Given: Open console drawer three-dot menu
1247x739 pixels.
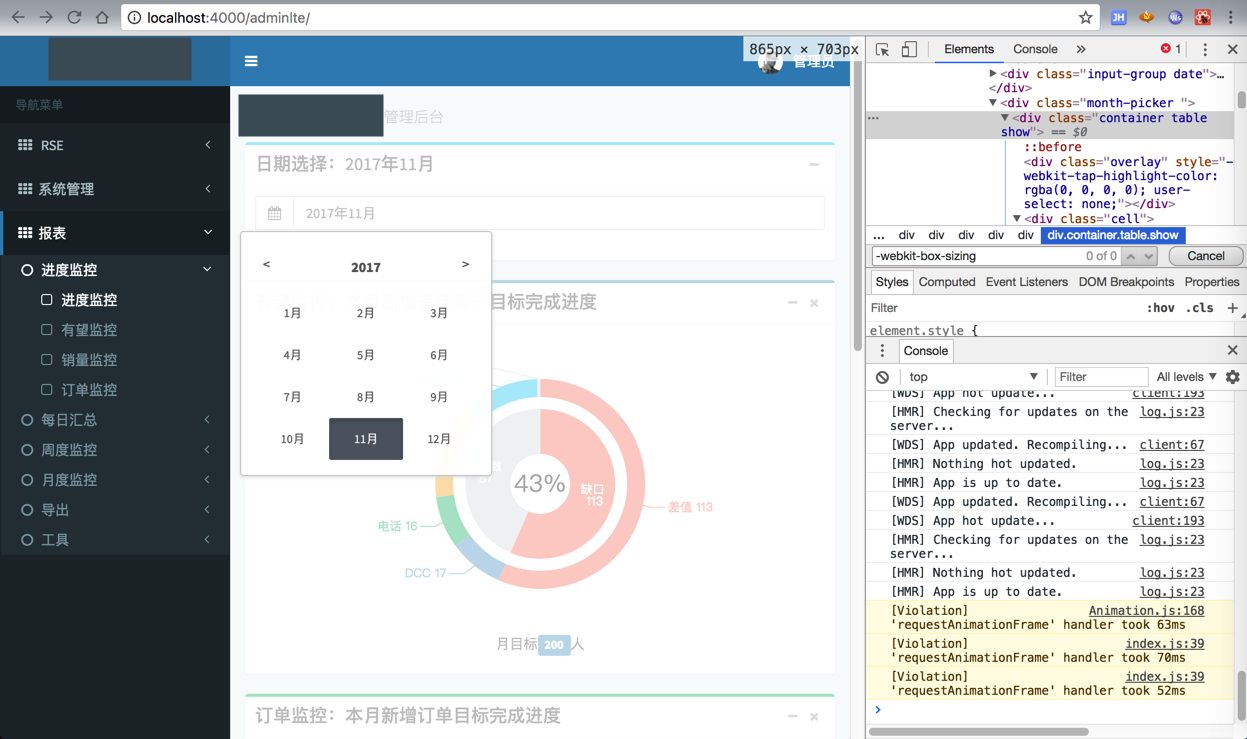Looking at the screenshot, I should click(x=882, y=351).
